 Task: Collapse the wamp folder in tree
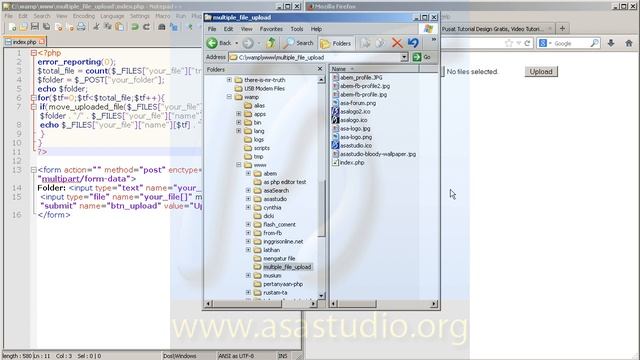pos(229,97)
